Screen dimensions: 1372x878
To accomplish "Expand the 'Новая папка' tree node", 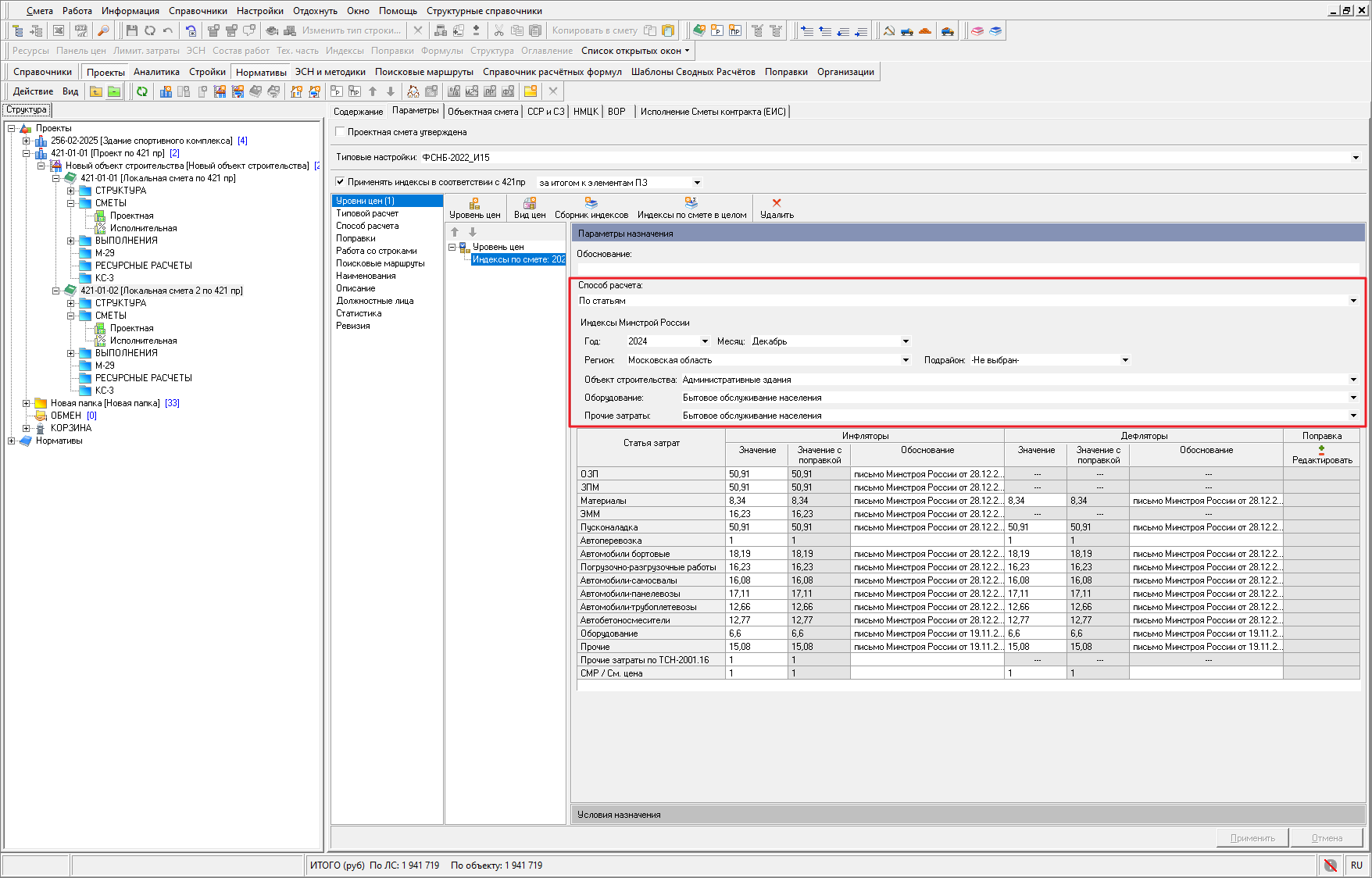I will pyautogui.click(x=26, y=403).
